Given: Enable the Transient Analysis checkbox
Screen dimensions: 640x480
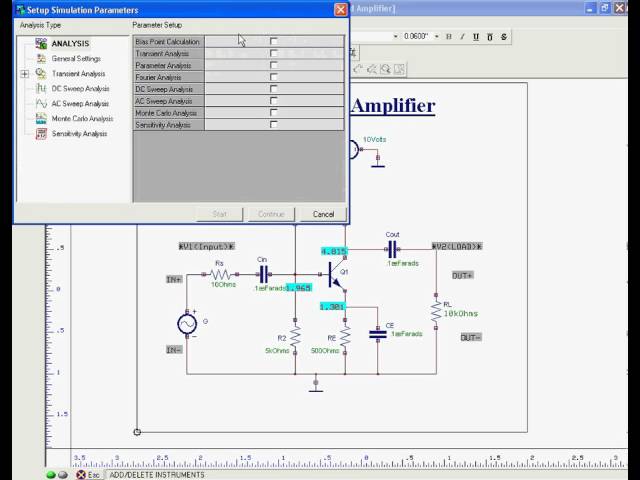Looking at the screenshot, I should [x=273, y=53].
